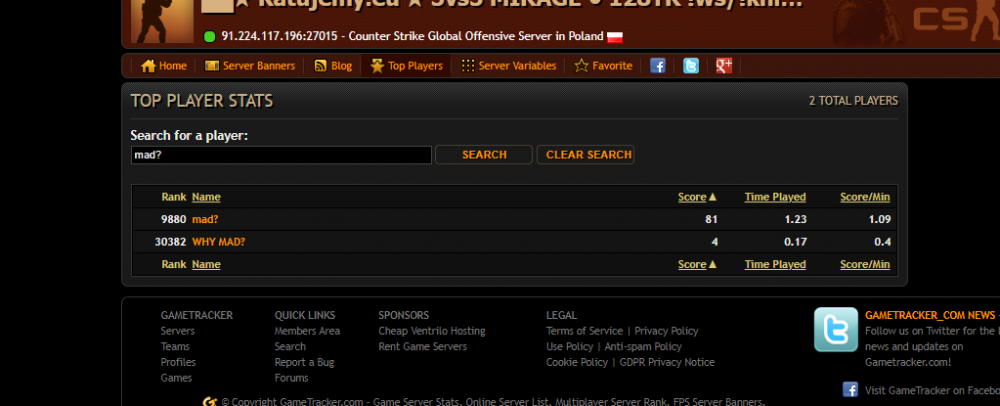Open GDPR Privacy Notice link
This screenshot has height=406, width=1000.
(x=667, y=362)
